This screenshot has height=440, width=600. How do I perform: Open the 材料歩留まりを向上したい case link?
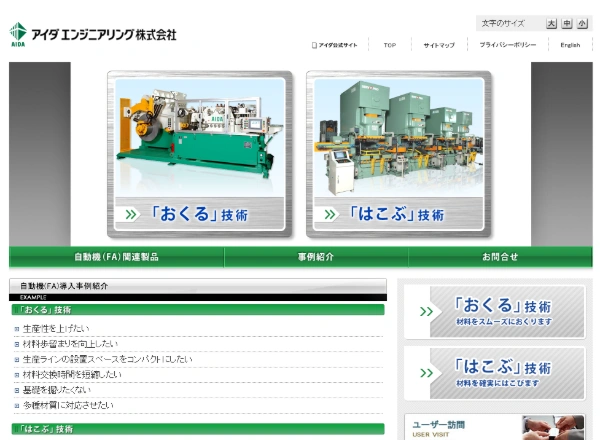(70, 344)
